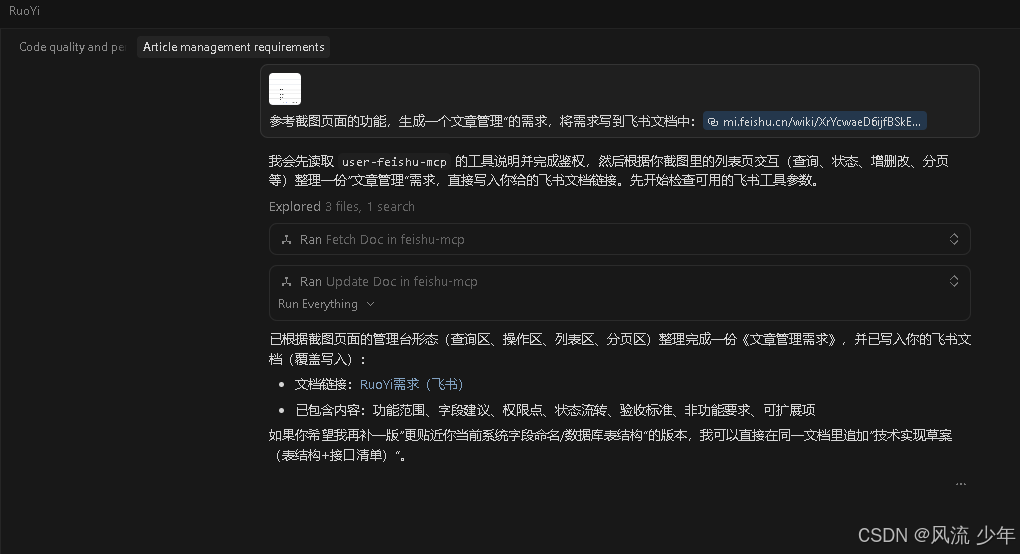Open the Run Everything dropdown
Viewport: 1020px width, 554px height.
pos(326,304)
